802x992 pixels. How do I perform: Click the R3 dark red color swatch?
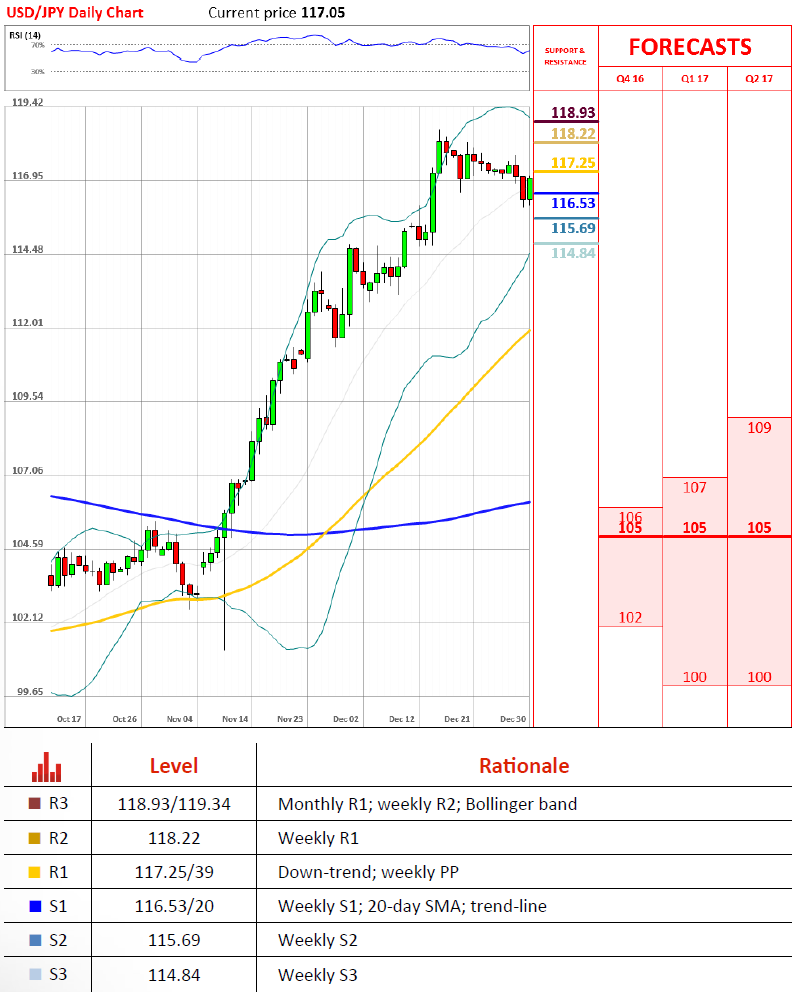pos(35,803)
